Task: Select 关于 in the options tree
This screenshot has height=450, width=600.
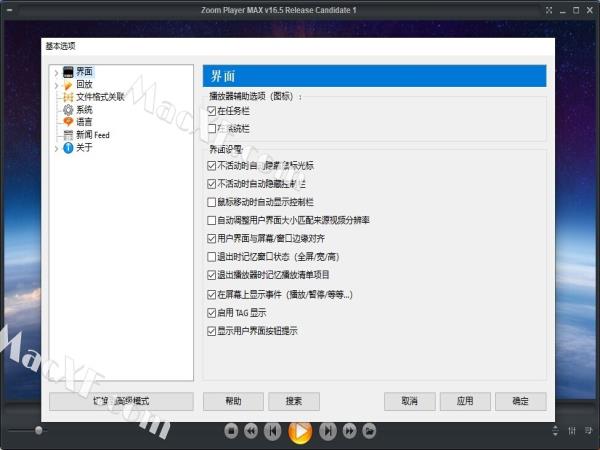Action: click(84, 147)
